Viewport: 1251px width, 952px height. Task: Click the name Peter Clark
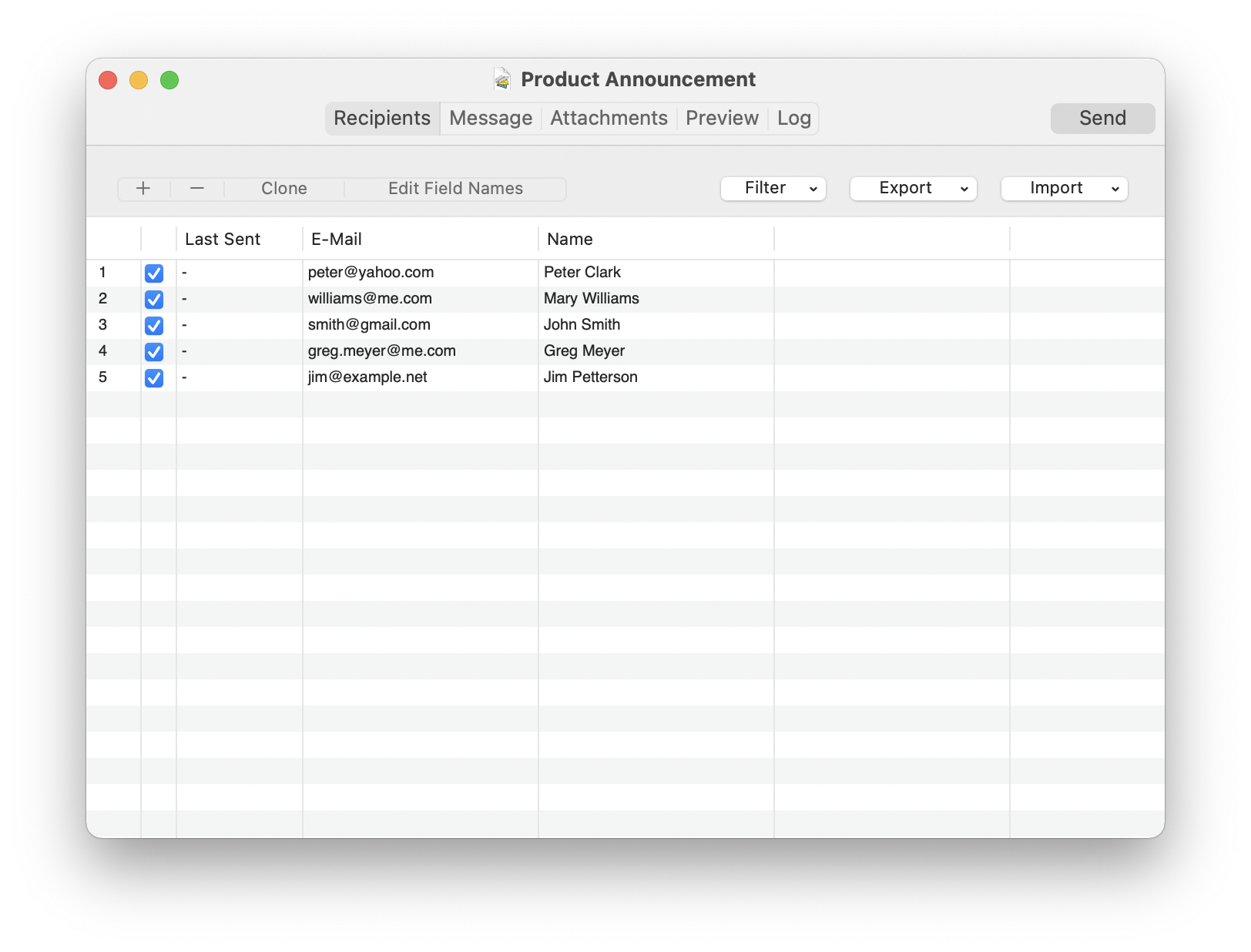[582, 273]
